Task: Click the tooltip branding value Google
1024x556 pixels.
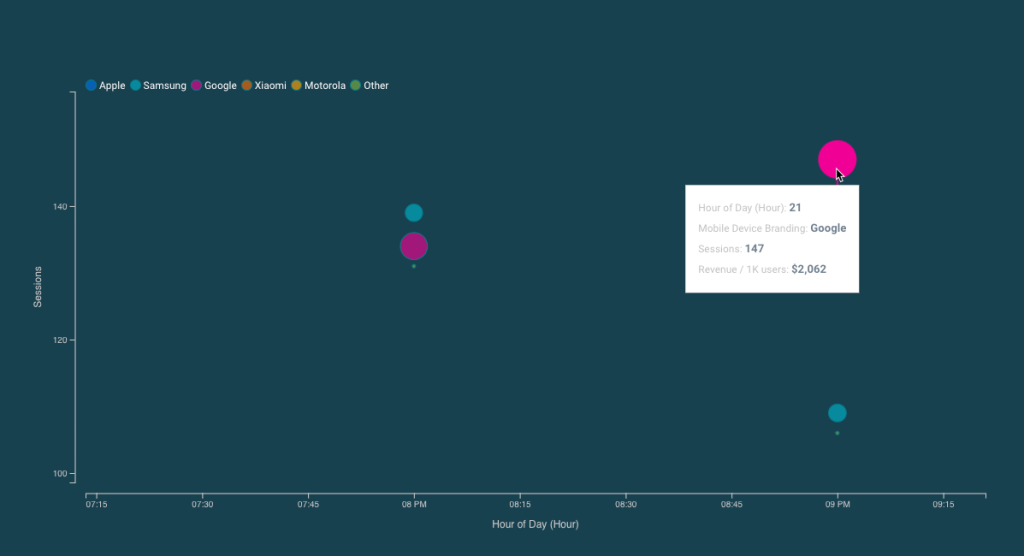Action: (x=828, y=228)
